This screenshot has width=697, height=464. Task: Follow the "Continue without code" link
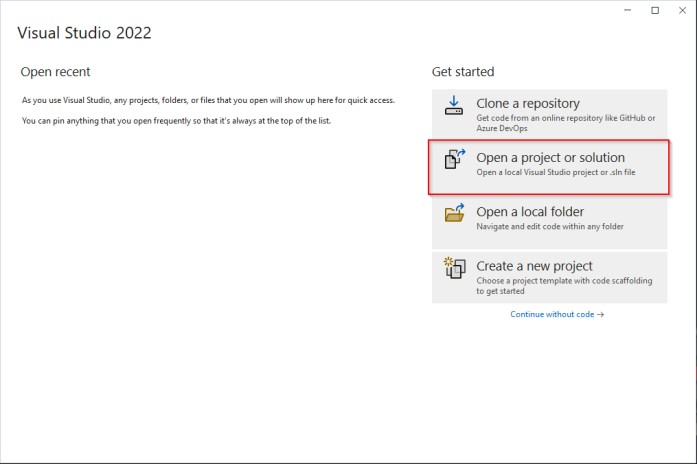(x=551, y=314)
